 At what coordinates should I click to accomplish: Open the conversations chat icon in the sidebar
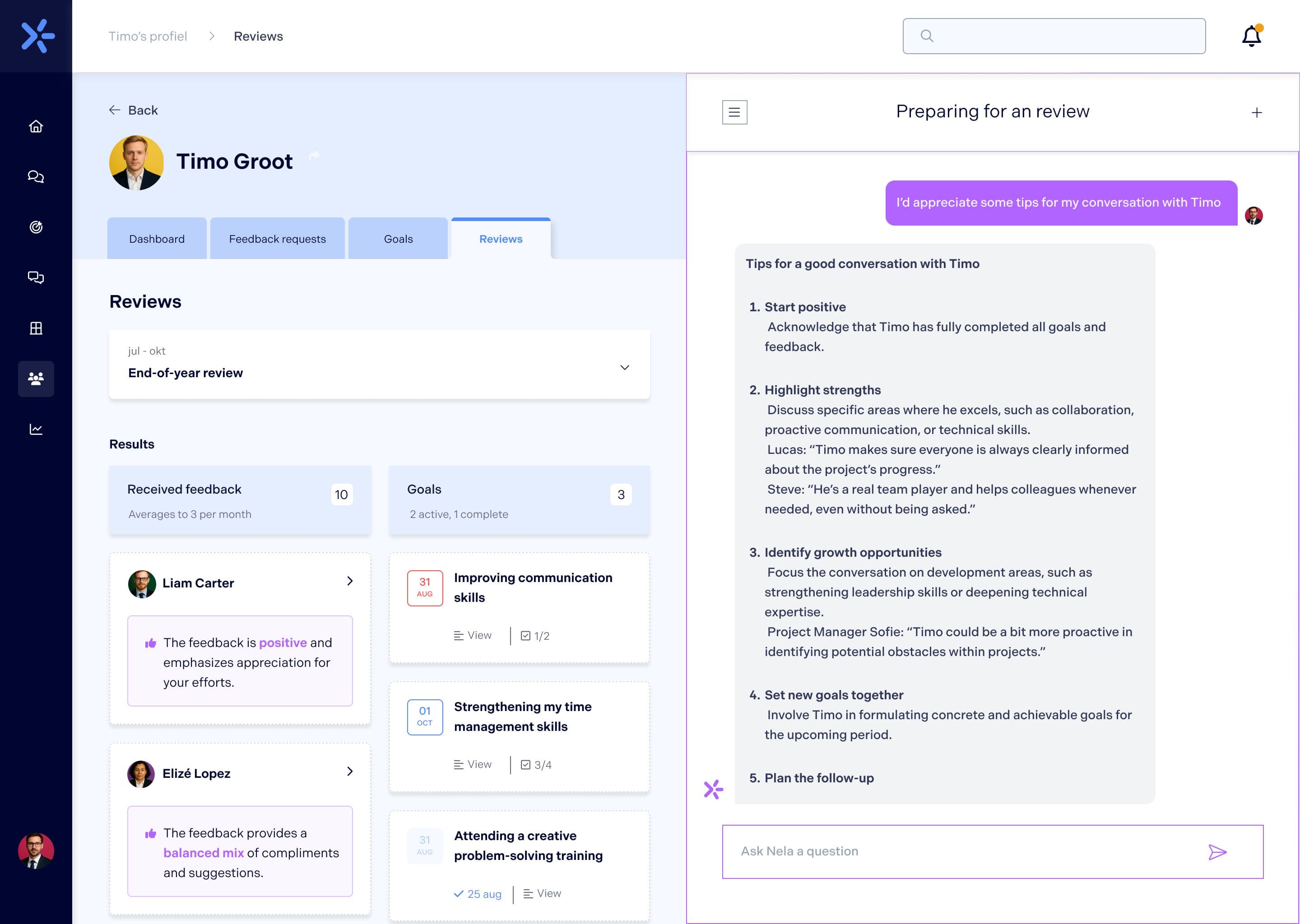pos(36,176)
